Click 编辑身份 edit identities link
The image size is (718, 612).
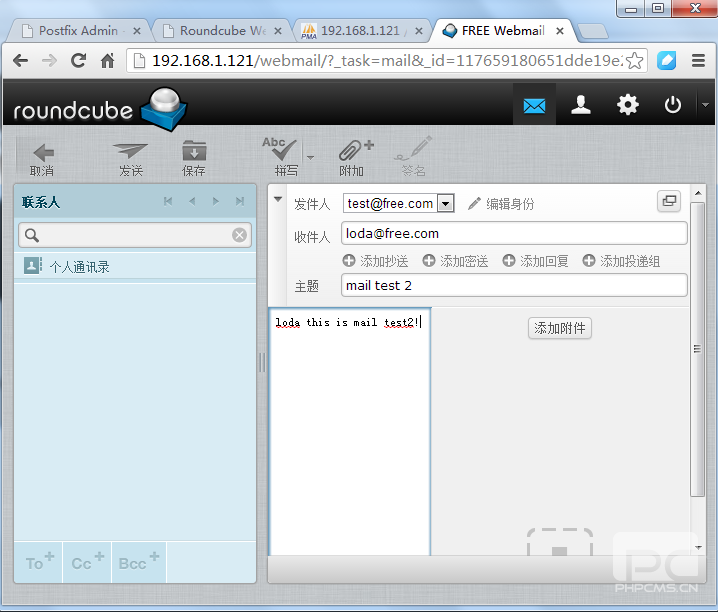(x=501, y=204)
